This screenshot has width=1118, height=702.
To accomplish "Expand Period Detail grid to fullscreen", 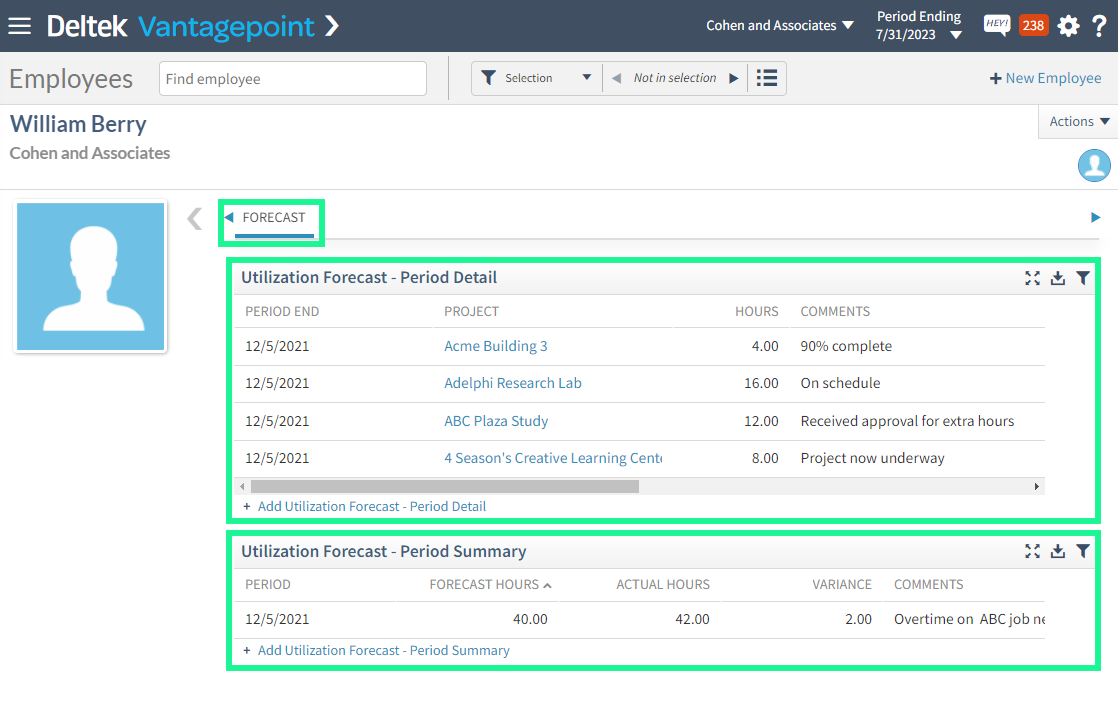I will [1032, 278].
